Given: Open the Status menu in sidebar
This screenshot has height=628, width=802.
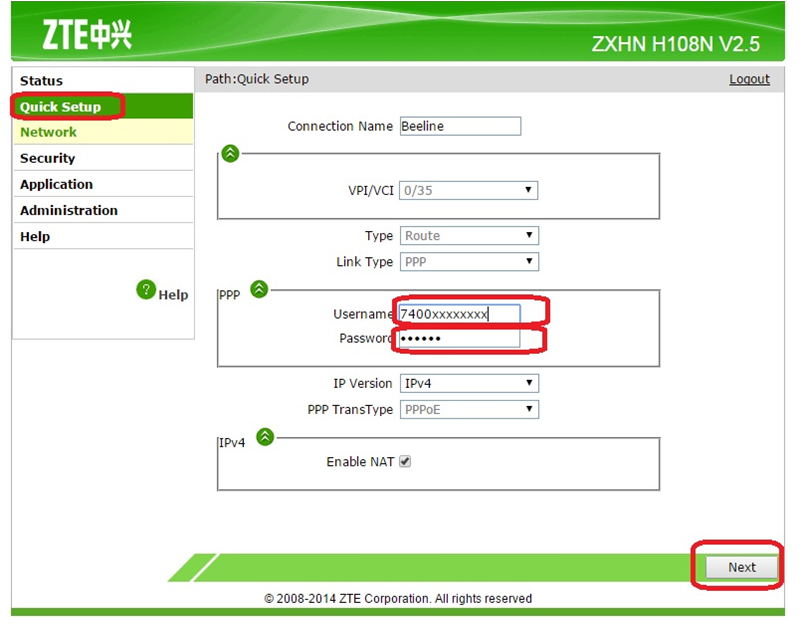Looking at the screenshot, I should [x=41, y=81].
